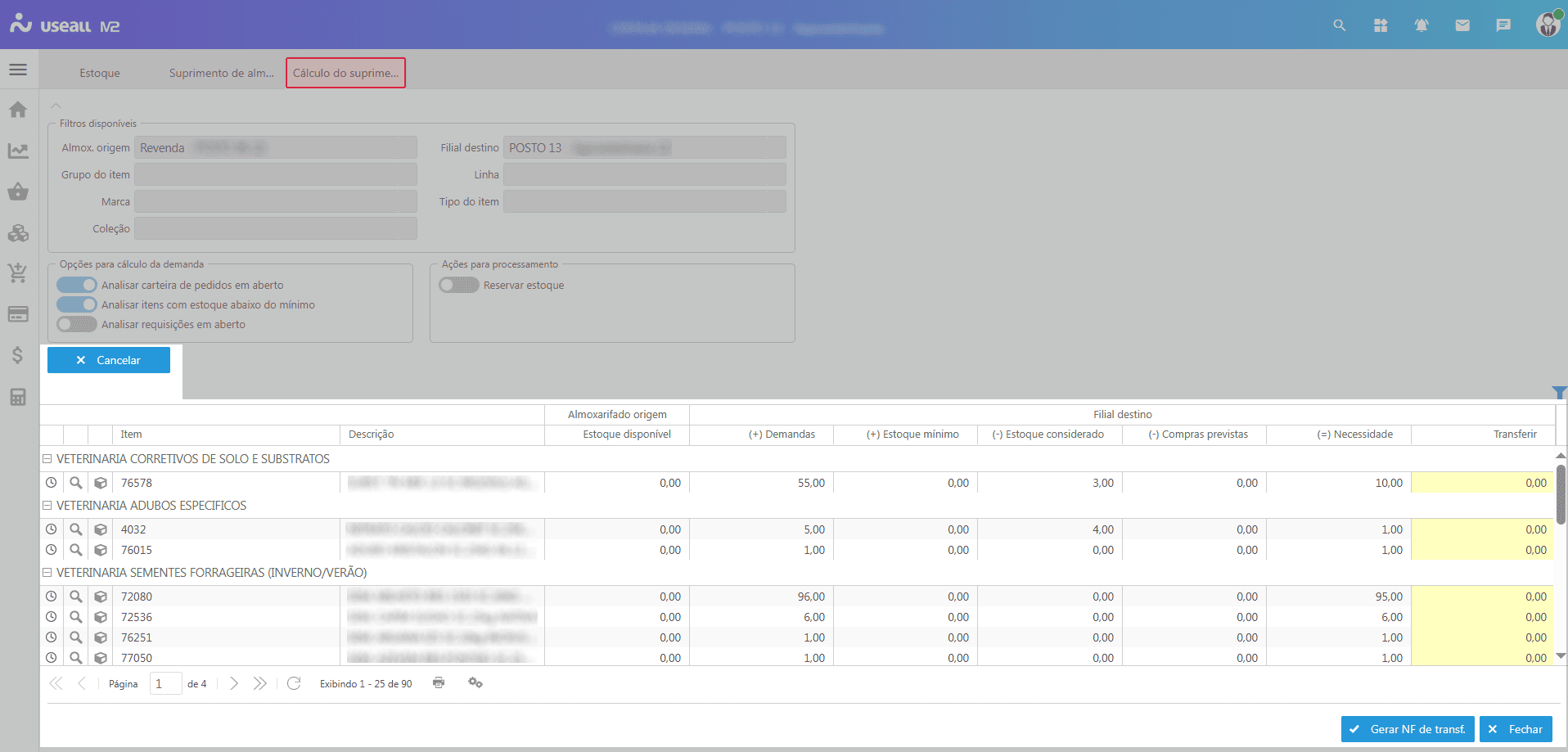This screenshot has width=1568, height=752.
Task: Collapse the filters panel chevron
Action: pos(56,106)
